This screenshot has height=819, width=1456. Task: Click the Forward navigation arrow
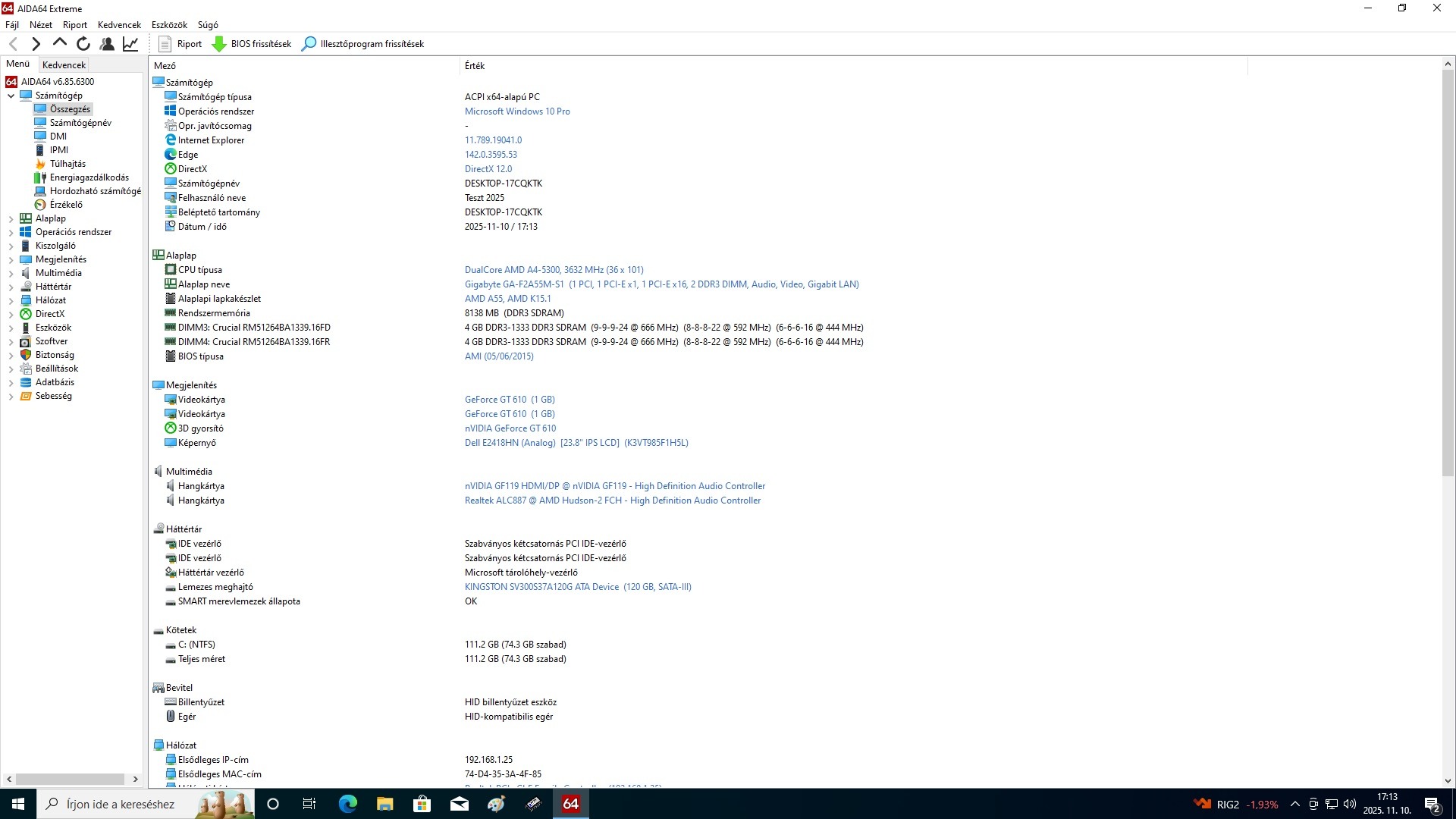pos(36,44)
